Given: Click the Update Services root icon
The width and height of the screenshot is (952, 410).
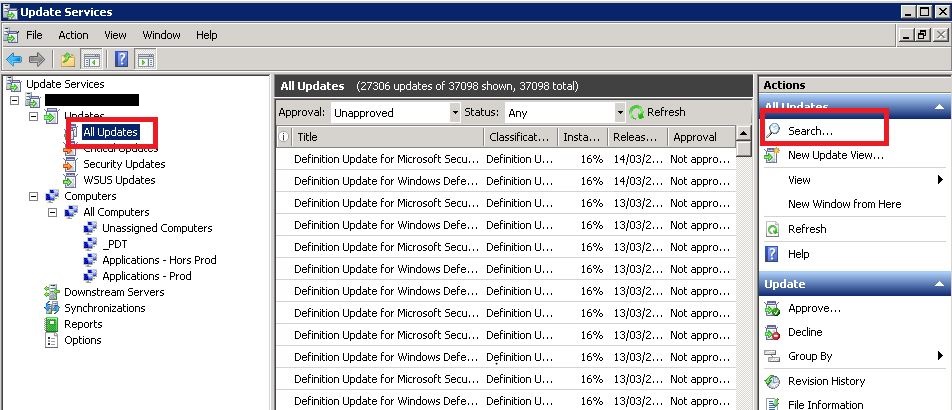Looking at the screenshot, I should click(13, 84).
